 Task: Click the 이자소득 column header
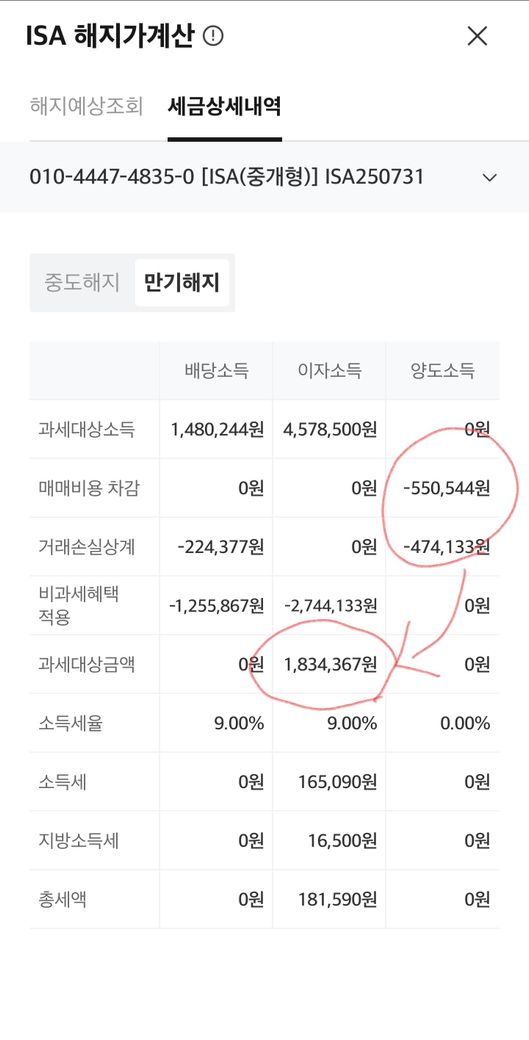point(329,371)
